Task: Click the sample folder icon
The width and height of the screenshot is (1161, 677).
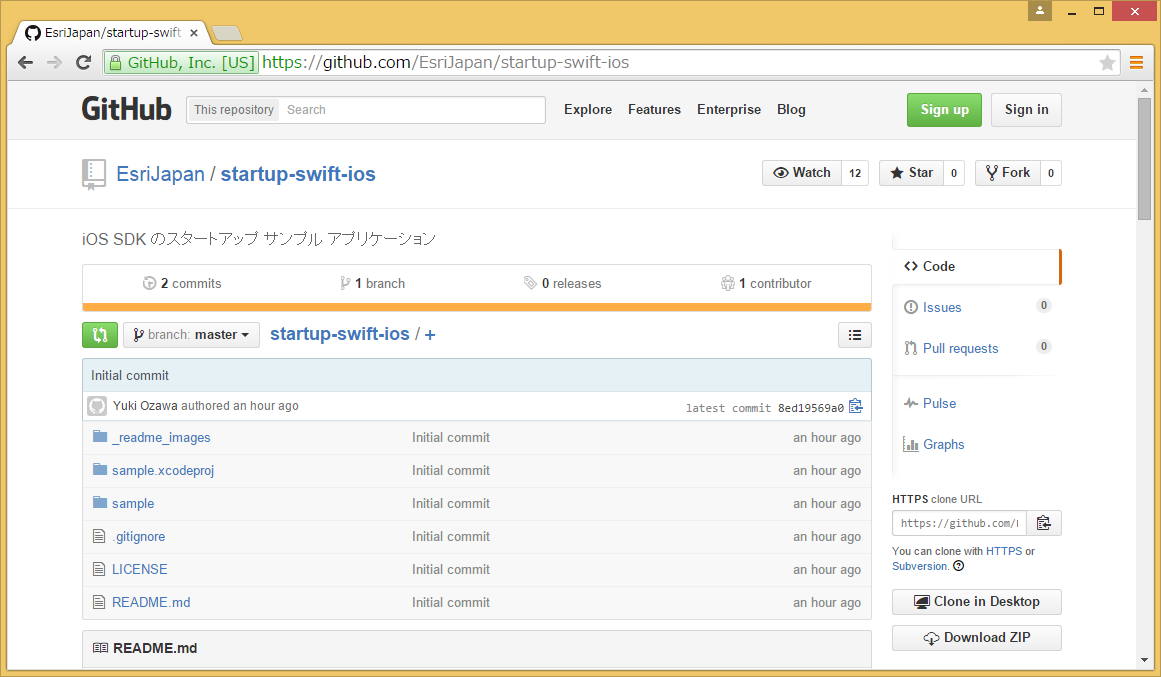Action: pyautogui.click(x=100, y=502)
